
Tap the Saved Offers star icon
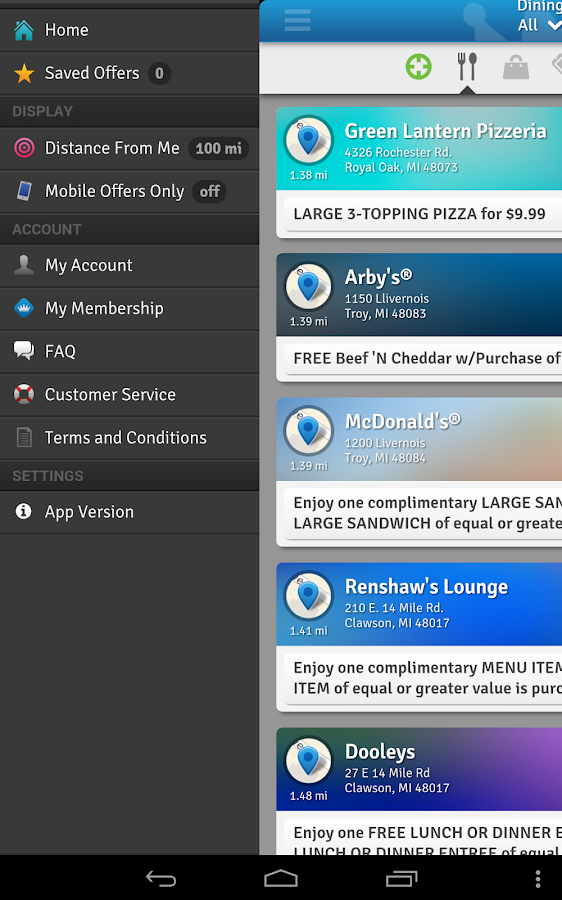[x=24, y=73]
